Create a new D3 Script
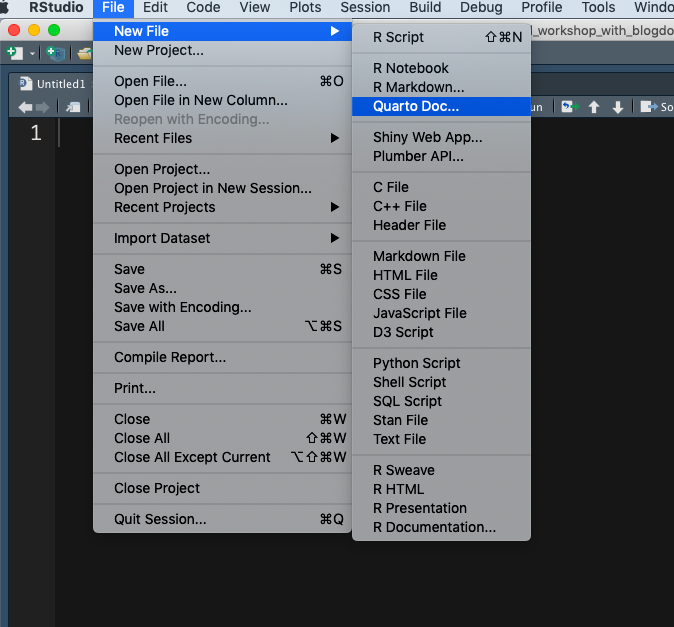This screenshot has height=627, width=674. point(441,332)
